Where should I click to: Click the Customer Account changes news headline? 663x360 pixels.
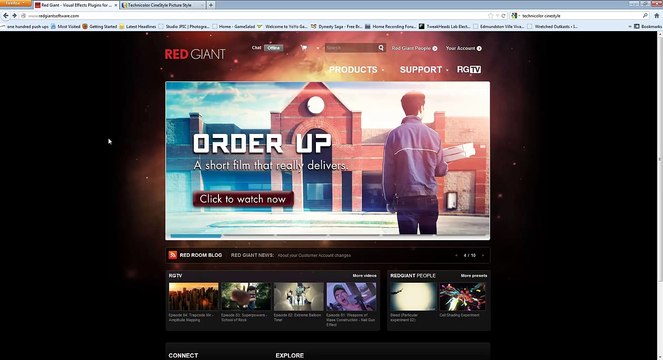click(x=314, y=256)
